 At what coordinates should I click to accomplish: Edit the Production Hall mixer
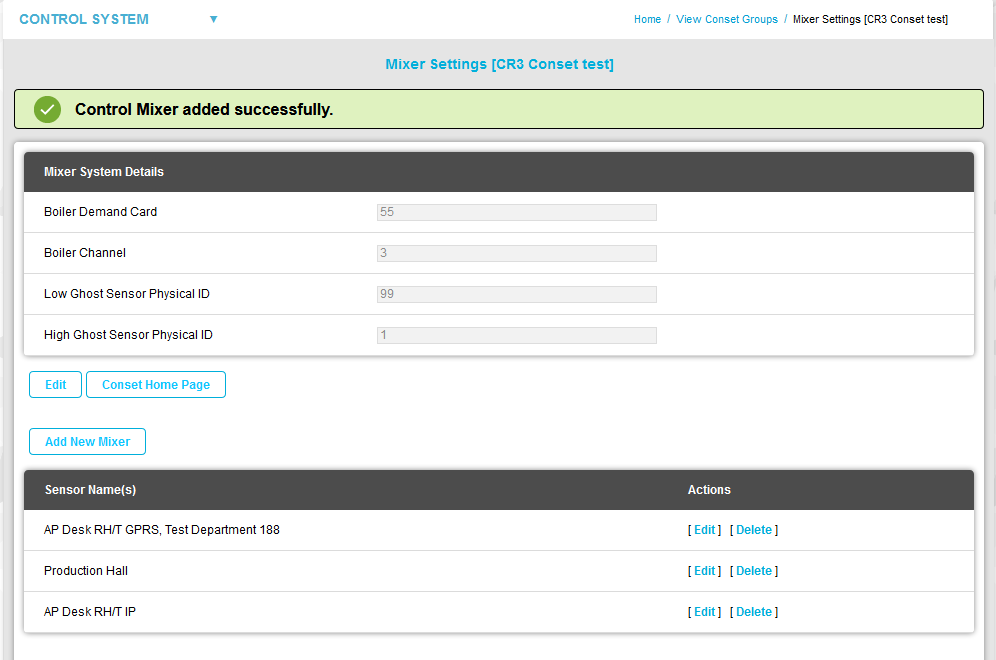tap(704, 571)
